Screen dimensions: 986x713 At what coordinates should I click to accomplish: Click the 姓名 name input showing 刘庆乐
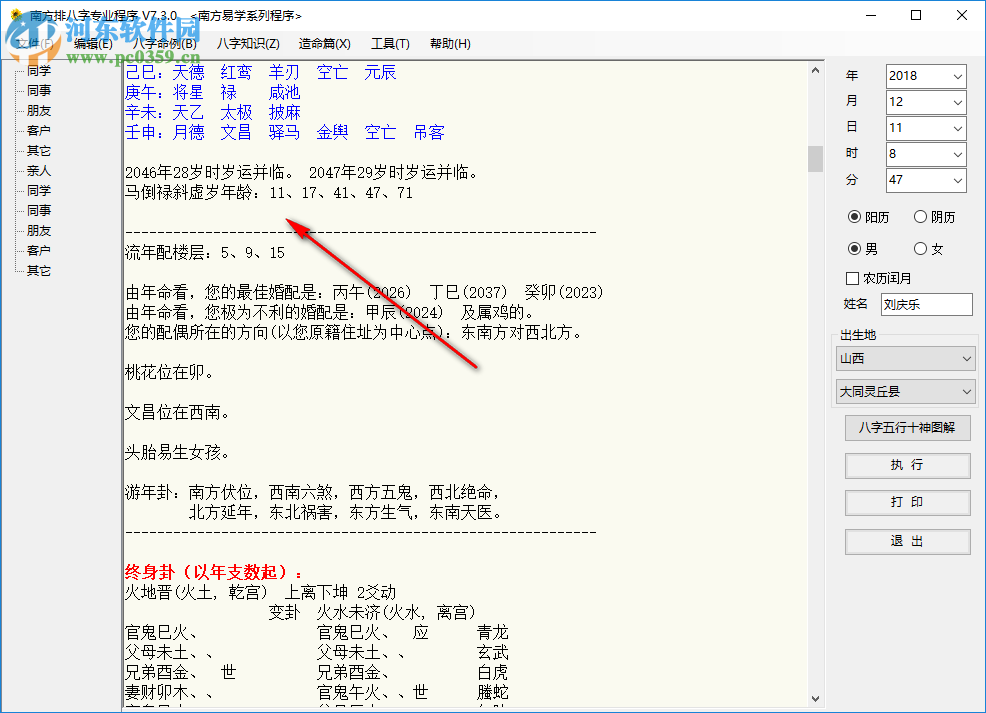[x=926, y=304]
